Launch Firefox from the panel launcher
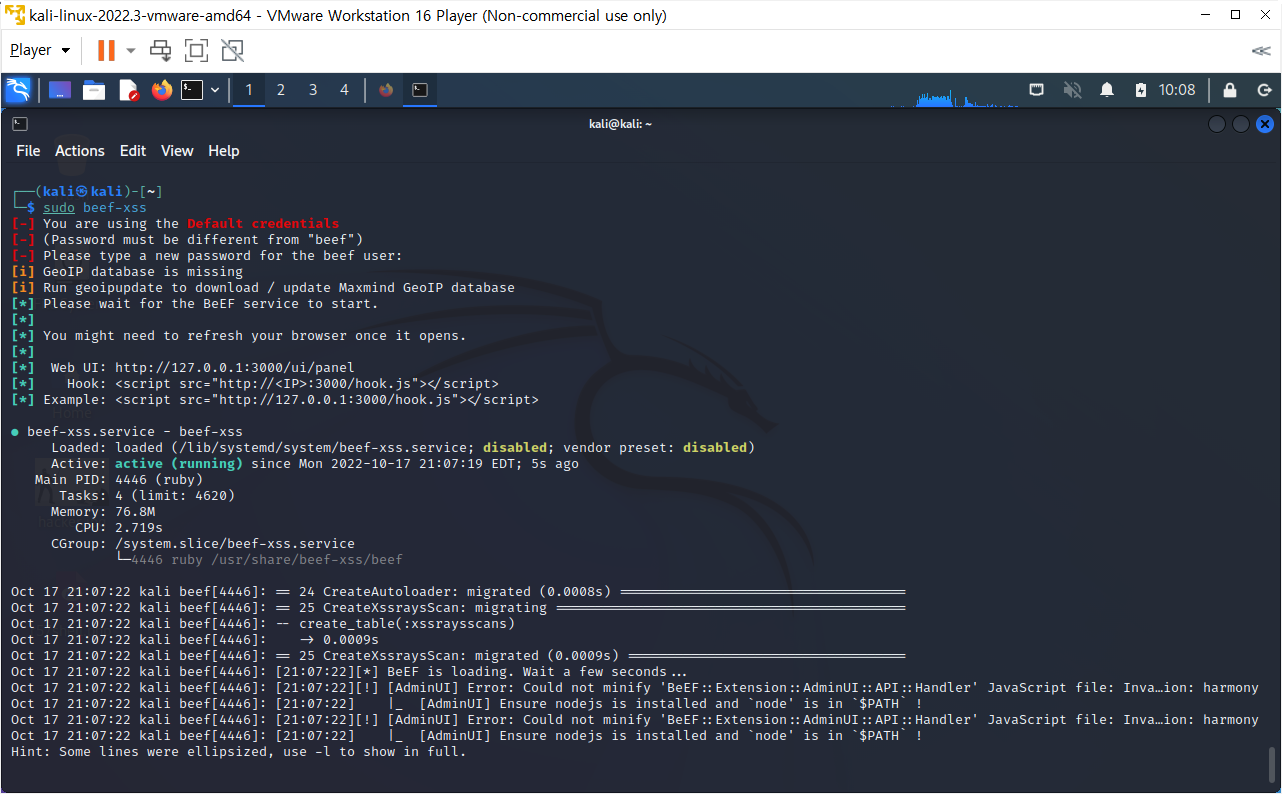1282x794 pixels. 162,90
